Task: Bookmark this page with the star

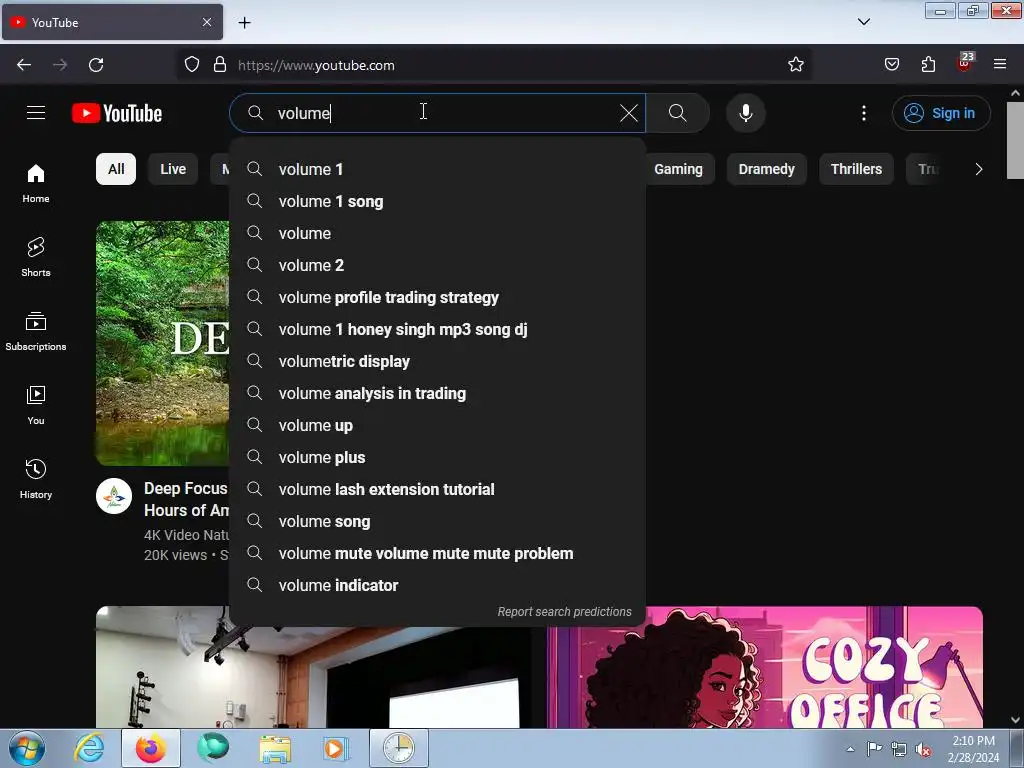Action: click(795, 65)
